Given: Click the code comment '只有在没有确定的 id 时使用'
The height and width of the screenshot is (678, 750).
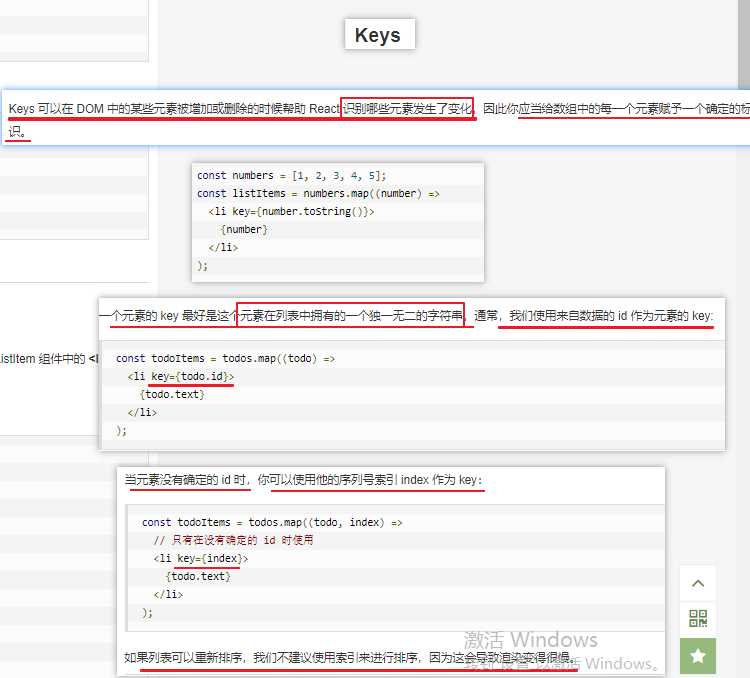Looking at the screenshot, I should click(233, 541).
